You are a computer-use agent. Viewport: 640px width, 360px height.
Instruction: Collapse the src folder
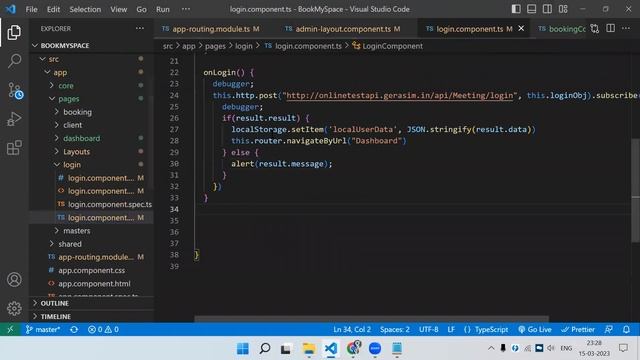point(53,59)
